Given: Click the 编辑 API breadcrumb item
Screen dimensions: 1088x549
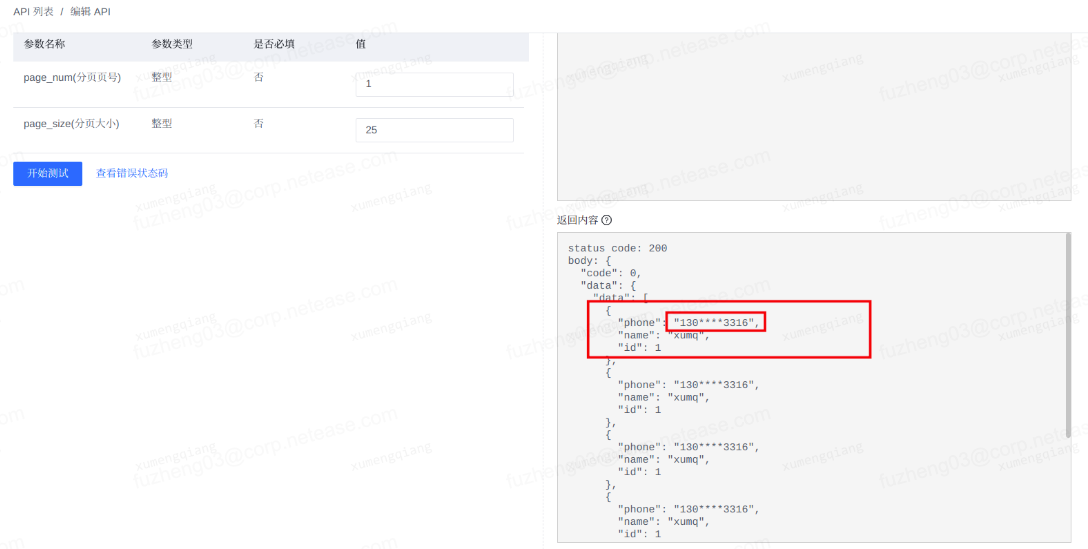Looking at the screenshot, I should point(90,11).
